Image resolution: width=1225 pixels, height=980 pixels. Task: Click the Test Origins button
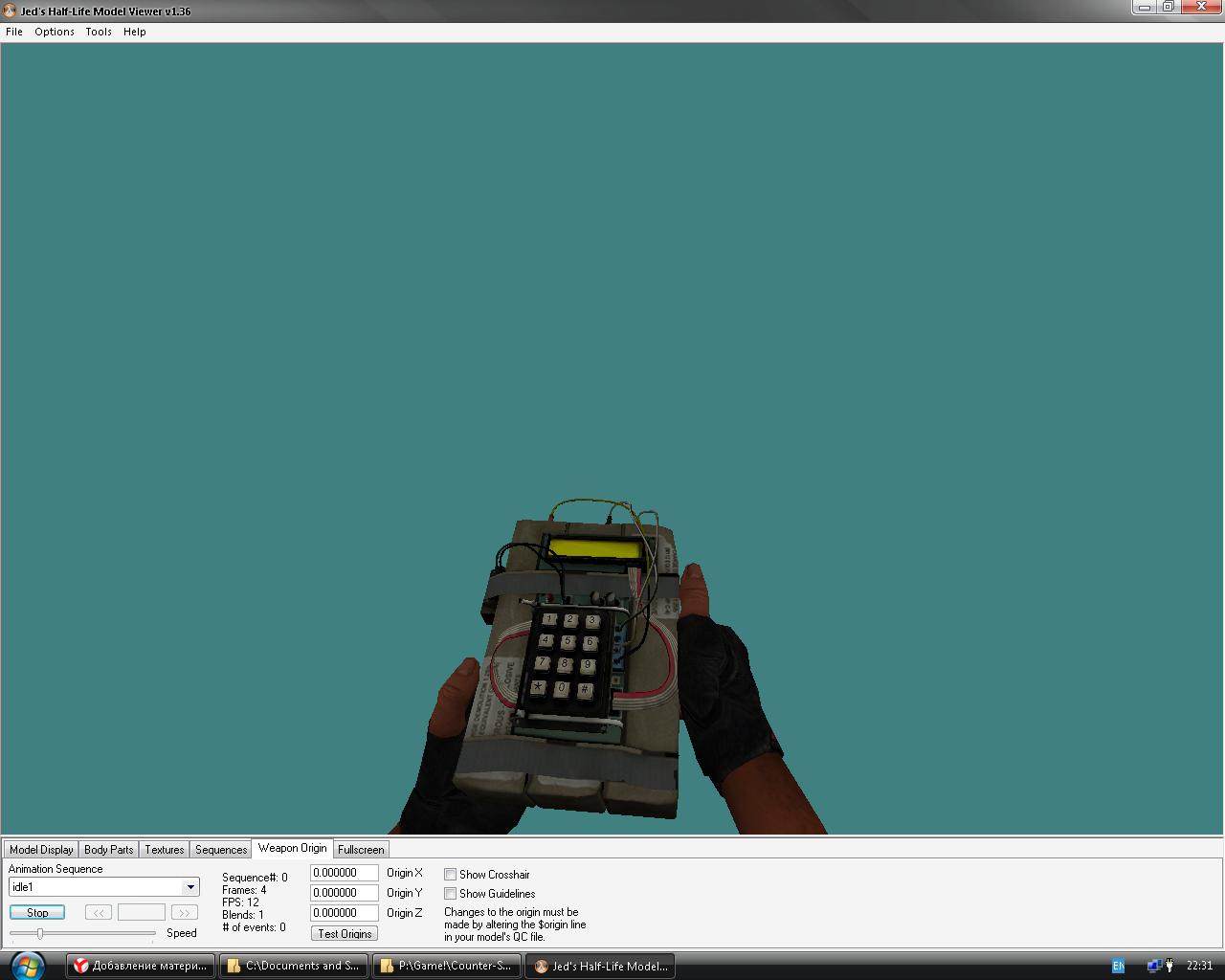[x=345, y=933]
